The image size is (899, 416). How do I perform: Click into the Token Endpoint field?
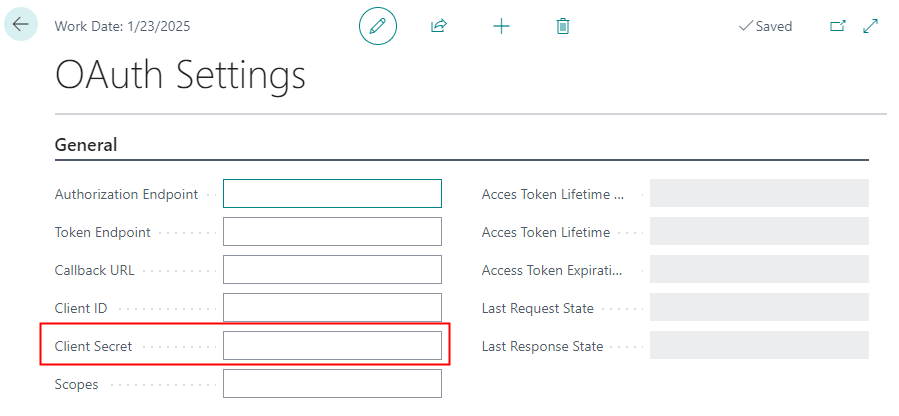[332, 232]
